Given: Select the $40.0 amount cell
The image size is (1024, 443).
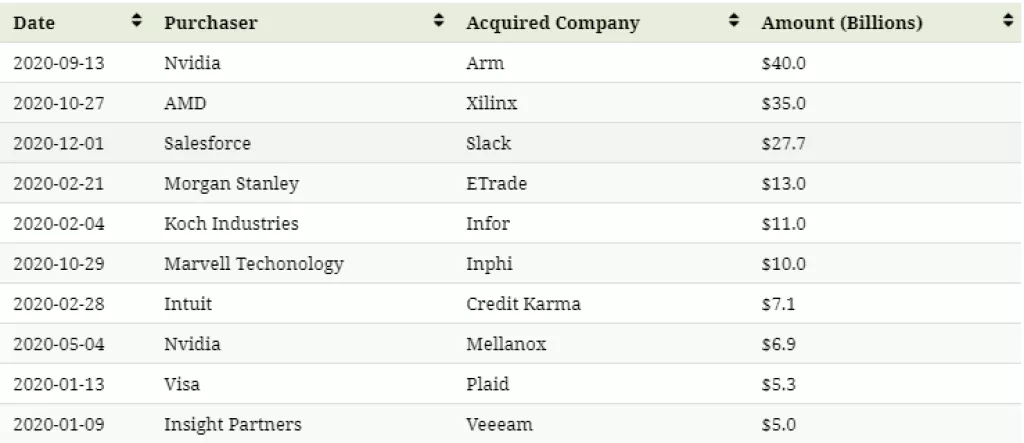Looking at the screenshot, I should point(783,63).
